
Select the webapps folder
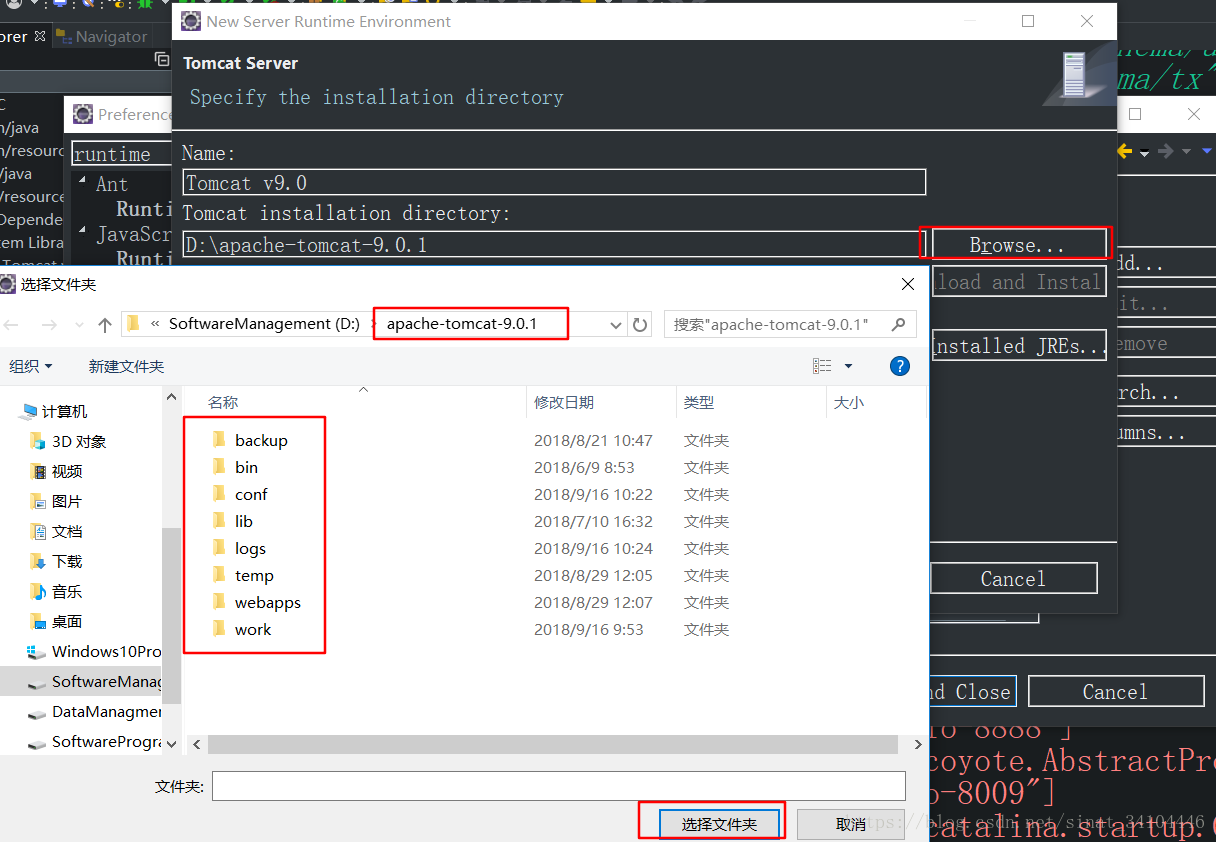coord(267,602)
